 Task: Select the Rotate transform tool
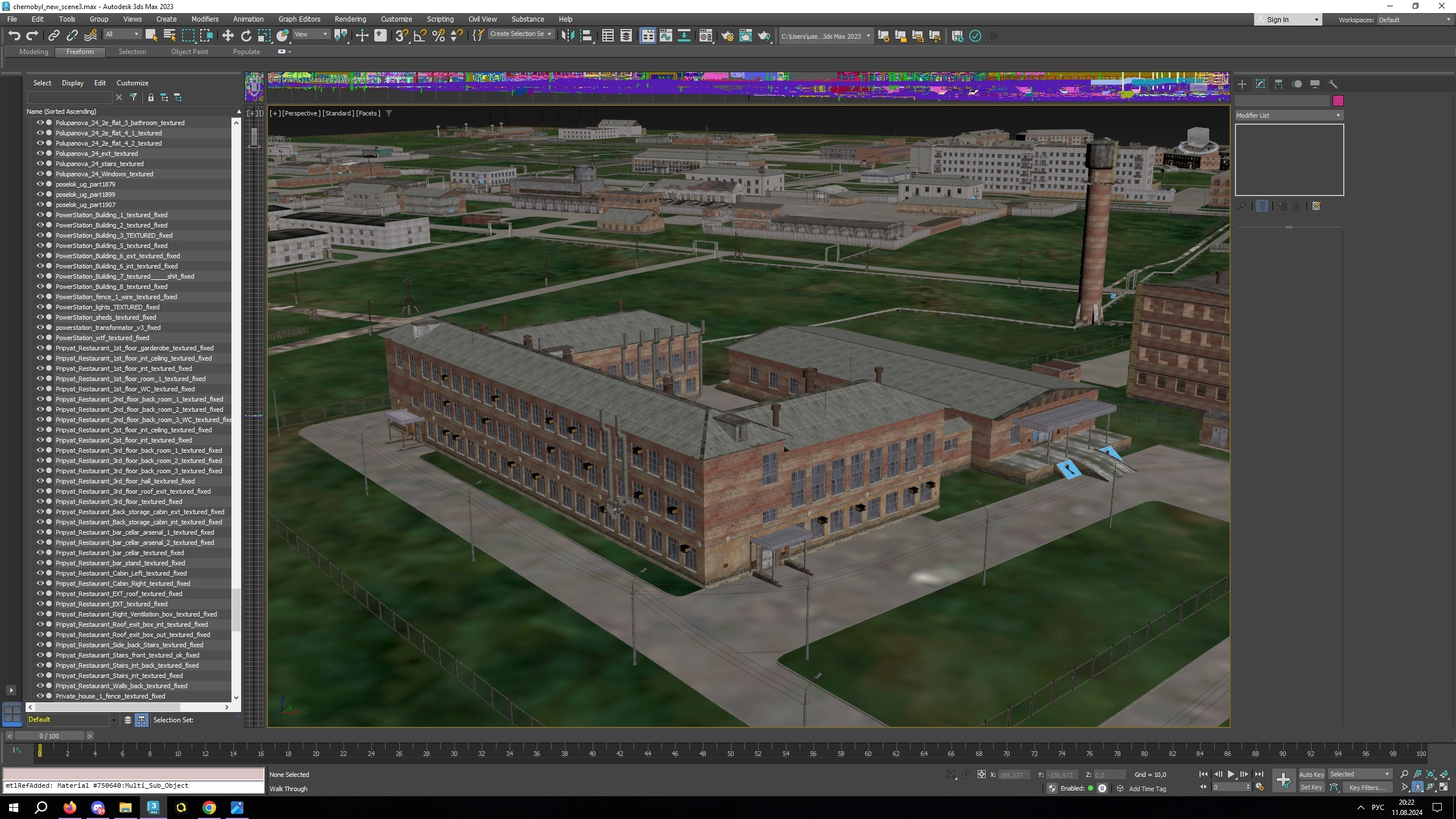(x=246, y=36)
